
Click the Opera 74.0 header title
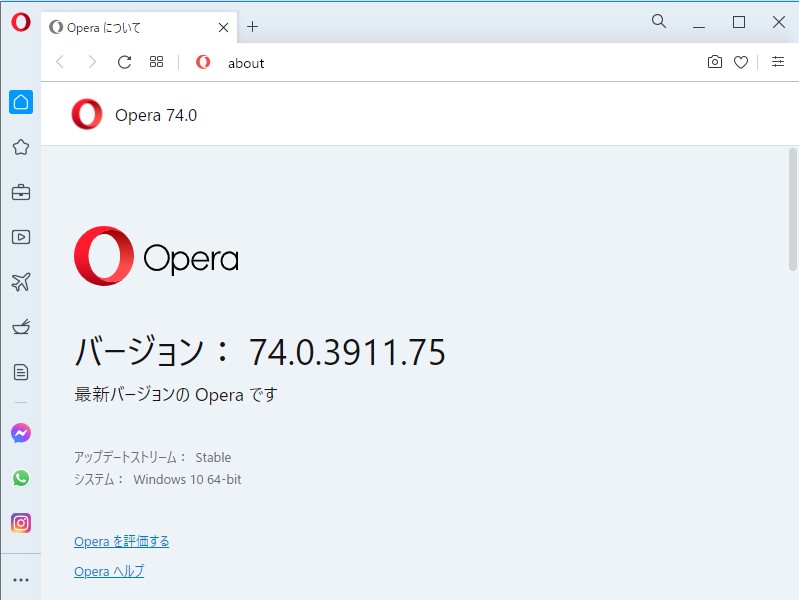click(x=156, y=115)
